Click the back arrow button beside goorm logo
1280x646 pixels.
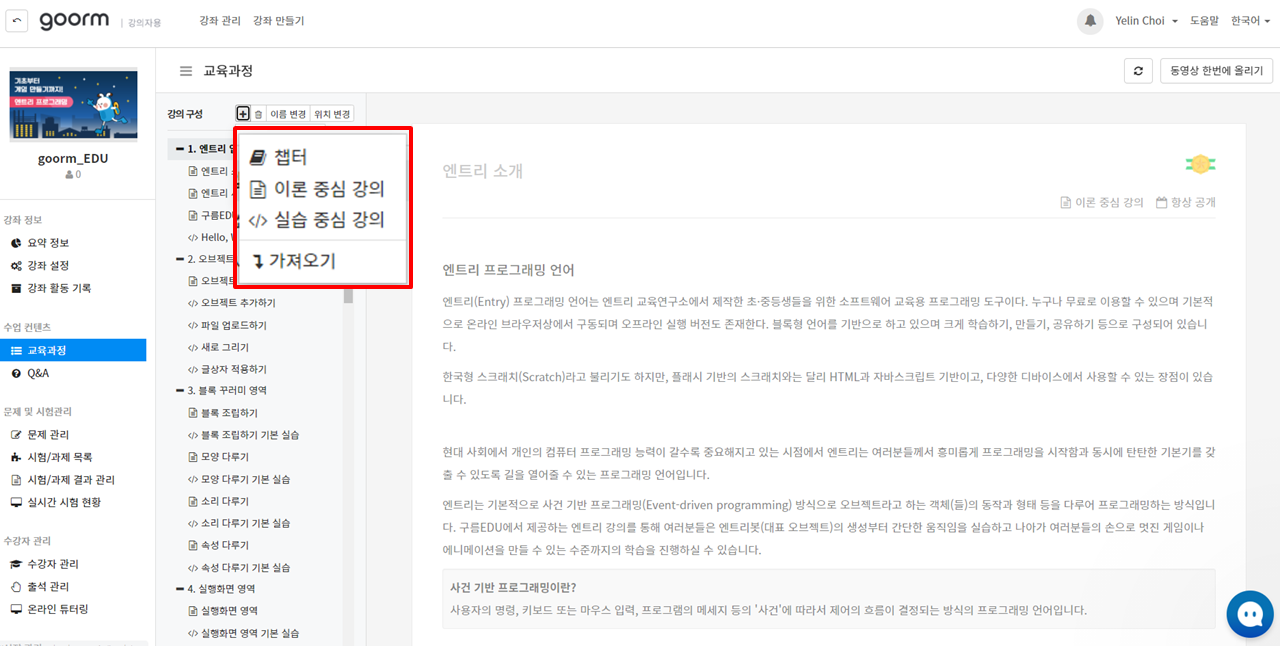tap(17, 21)
